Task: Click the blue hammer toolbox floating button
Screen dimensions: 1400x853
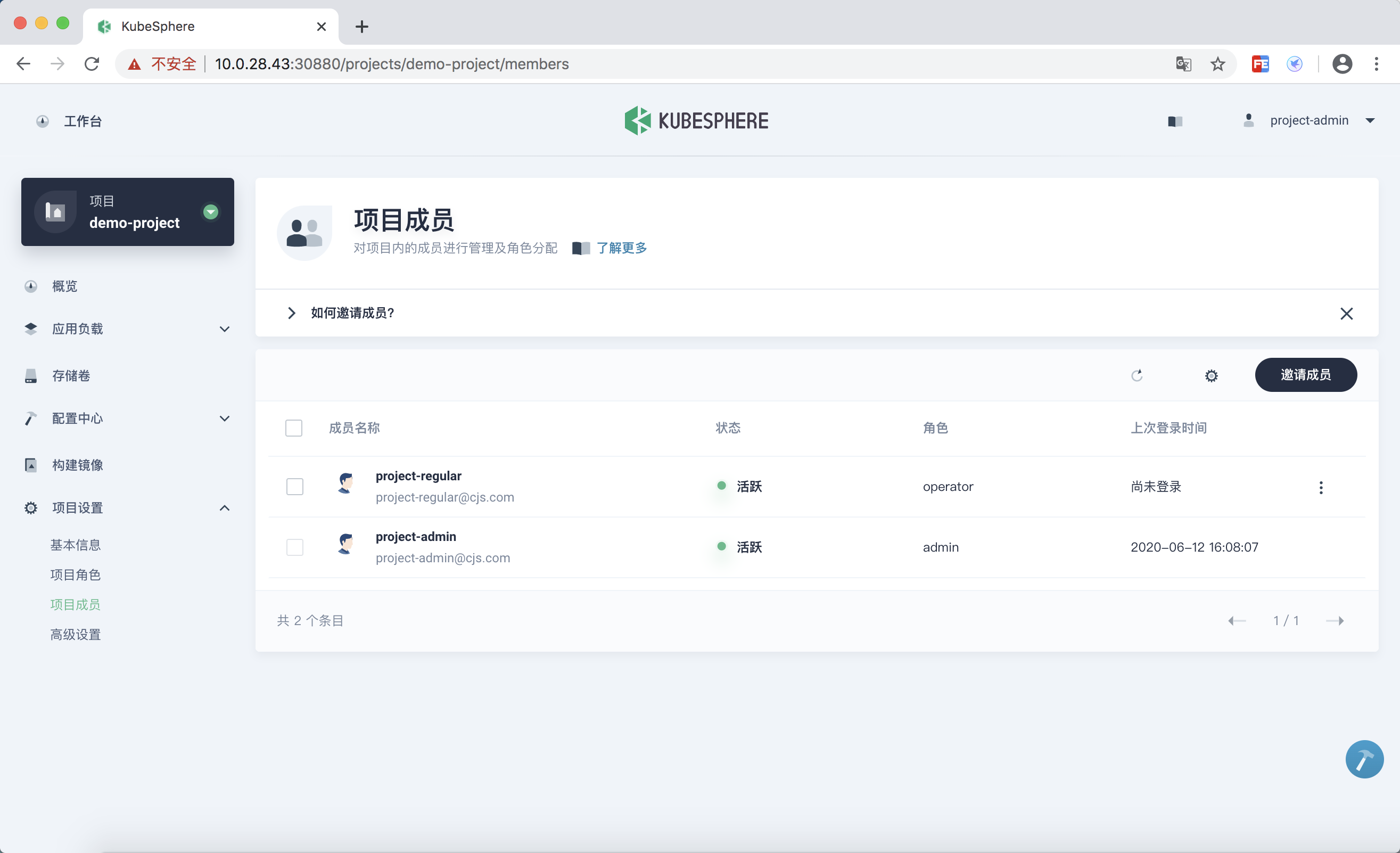Action: point(1364,759)
